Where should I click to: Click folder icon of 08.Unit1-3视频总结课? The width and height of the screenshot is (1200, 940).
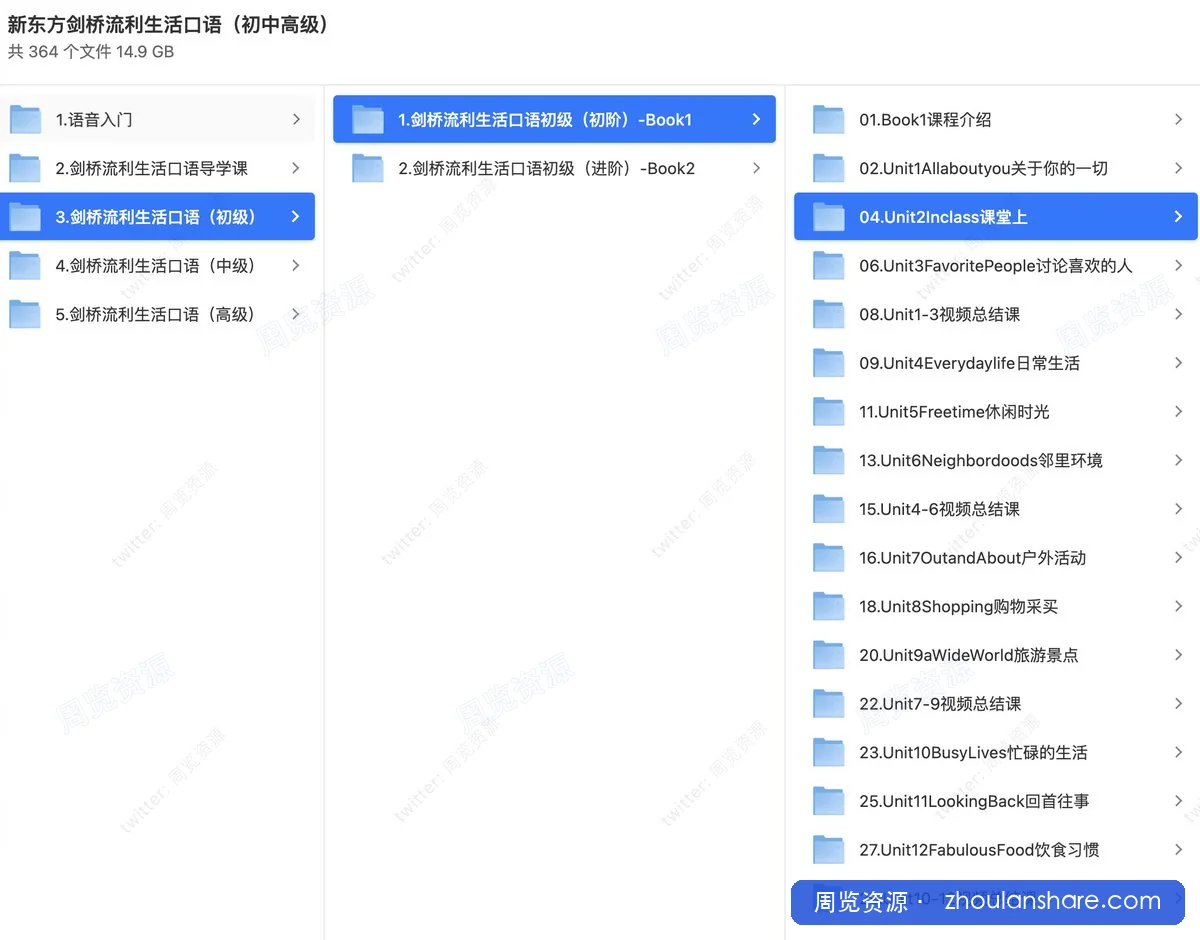tap(829, 314)
